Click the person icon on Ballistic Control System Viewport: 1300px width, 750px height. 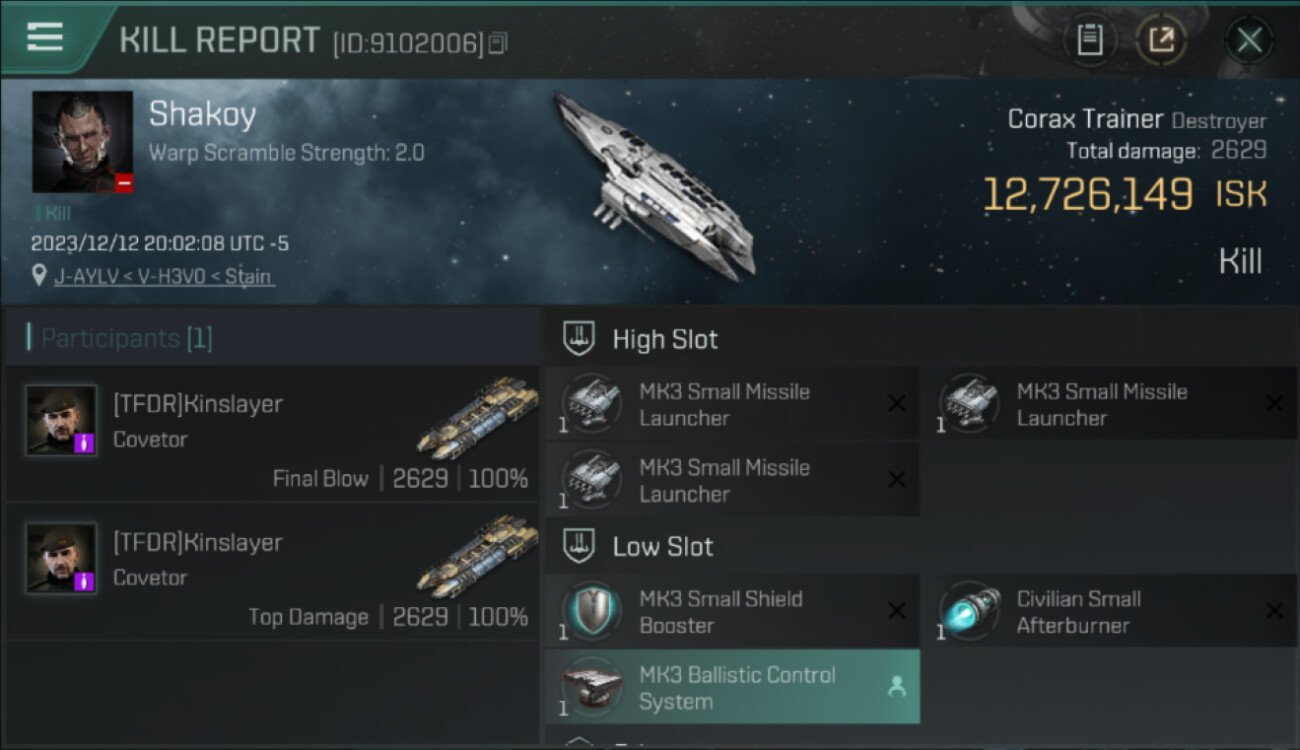coord(897,686)
